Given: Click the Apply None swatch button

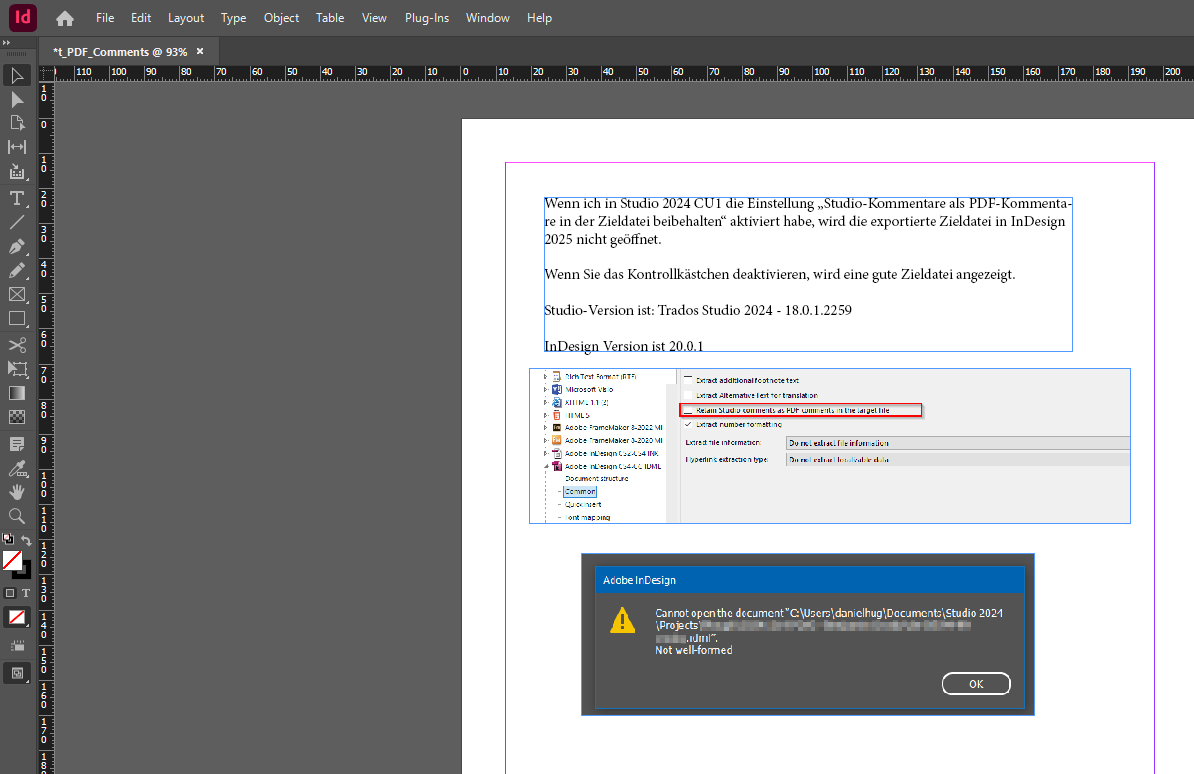Looking at the screenshot, I should [17, 617].
